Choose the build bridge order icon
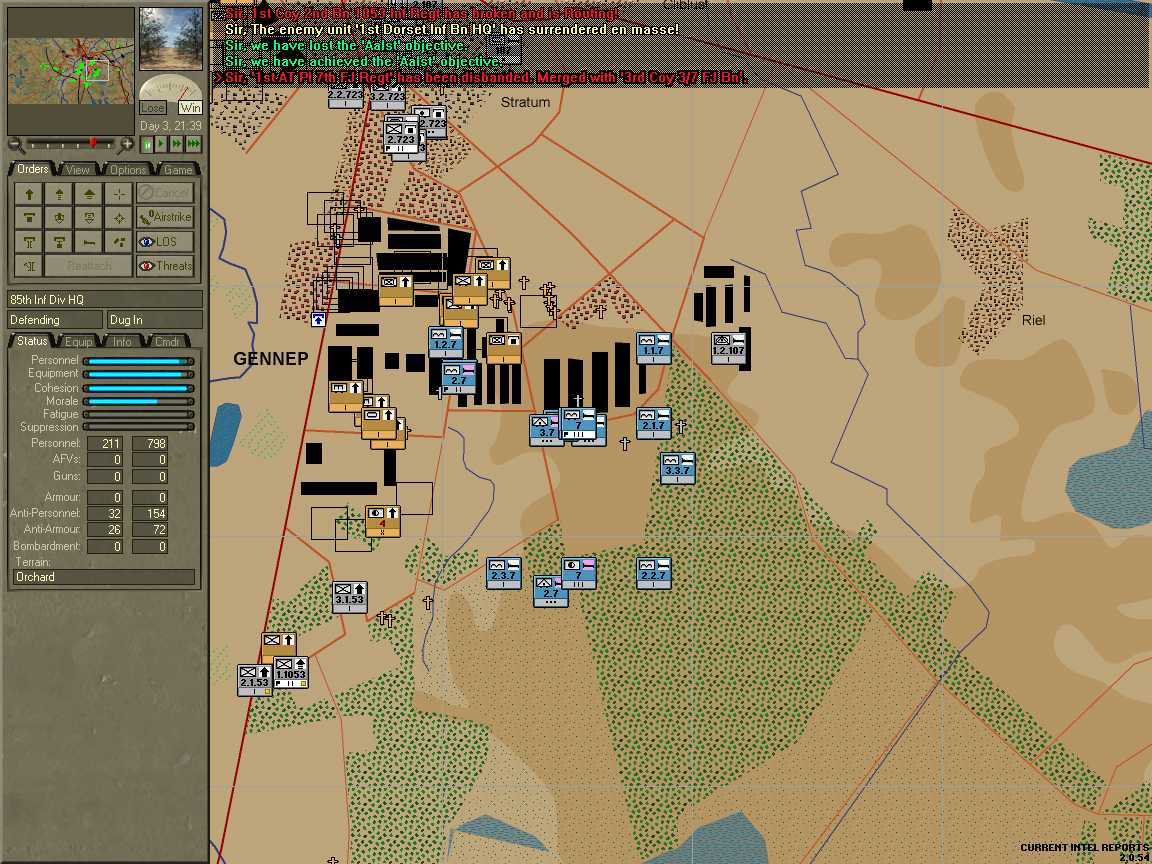The width and height of the screenshot is (1152, 864). [x=29, y=242]
